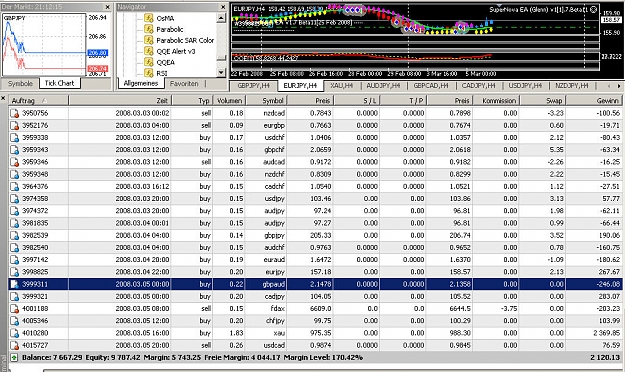625x372 pixels.
Task: Click order icon of order 4015727
Action: (15, 346)
